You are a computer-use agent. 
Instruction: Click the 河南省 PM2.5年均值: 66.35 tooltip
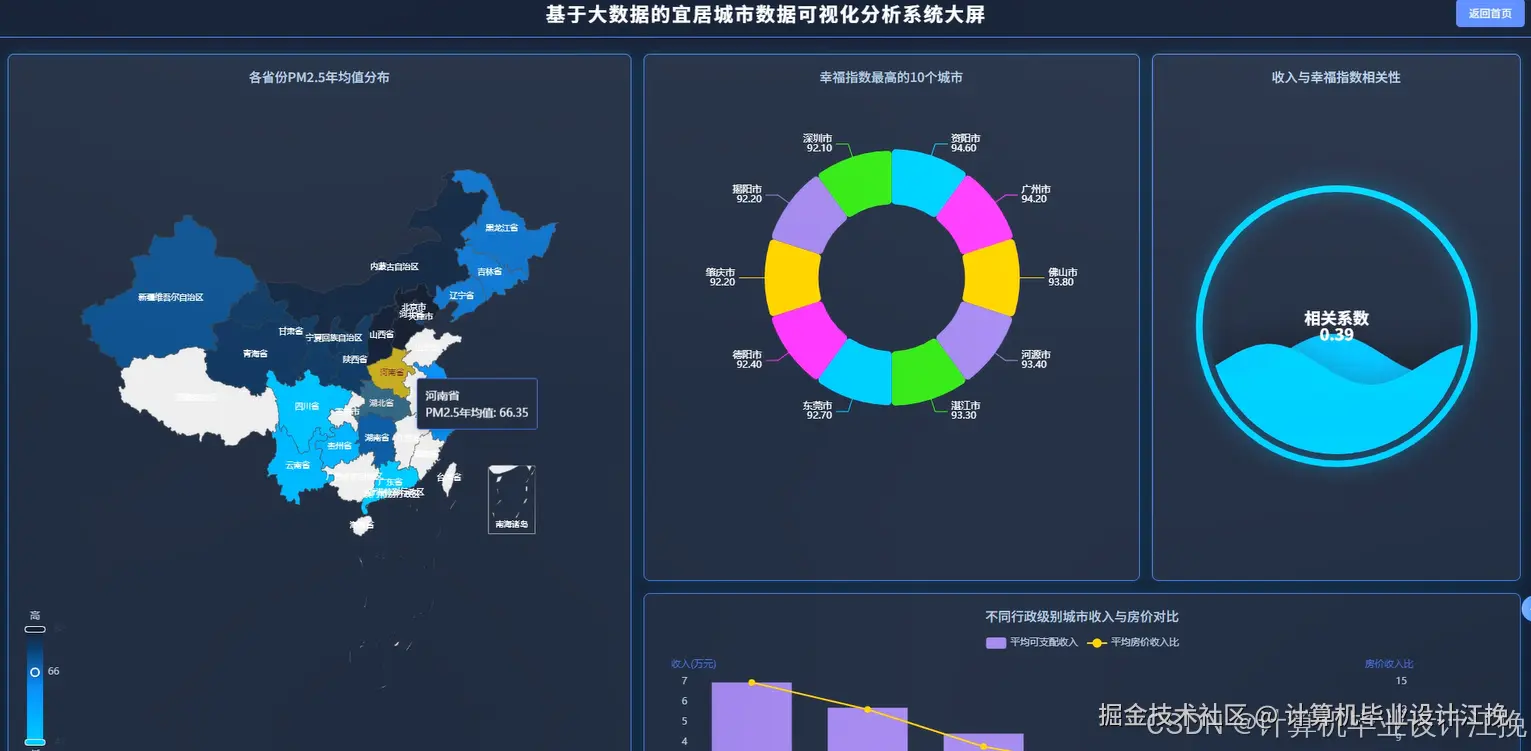477,404
